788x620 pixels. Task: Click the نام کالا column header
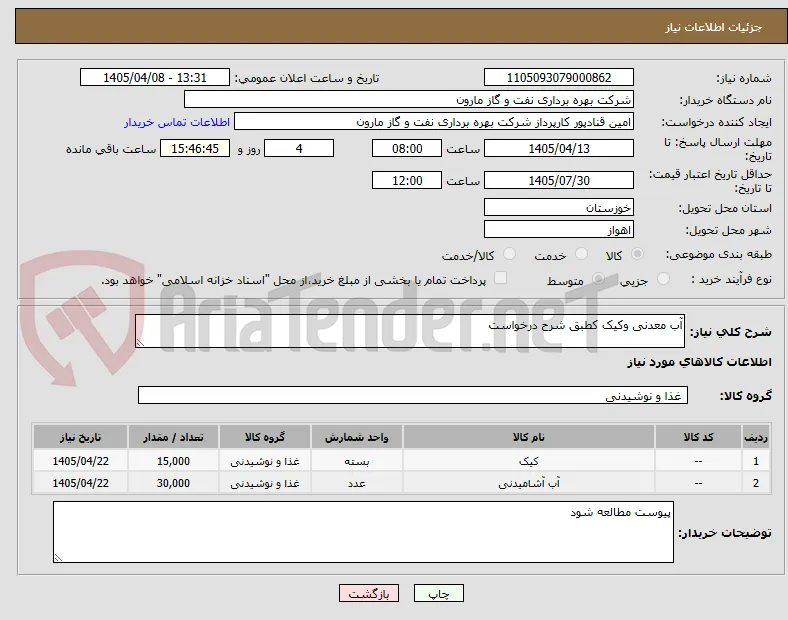coord(529,437)
